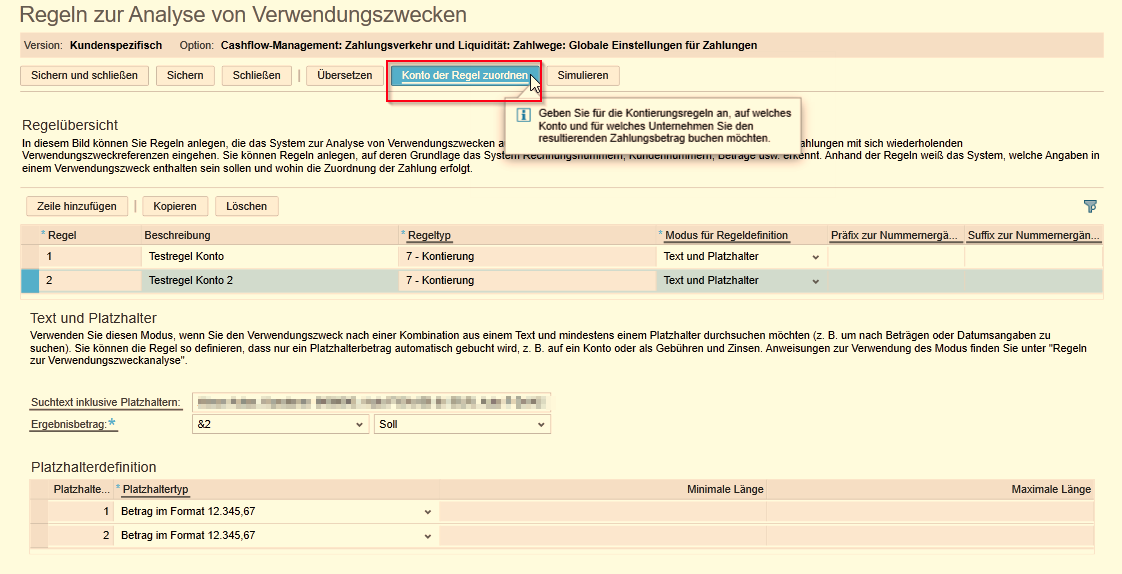The image size is (1122, 574).
Task: Click 'Sichern und schließen' button
Action: [x=84, y=75]
